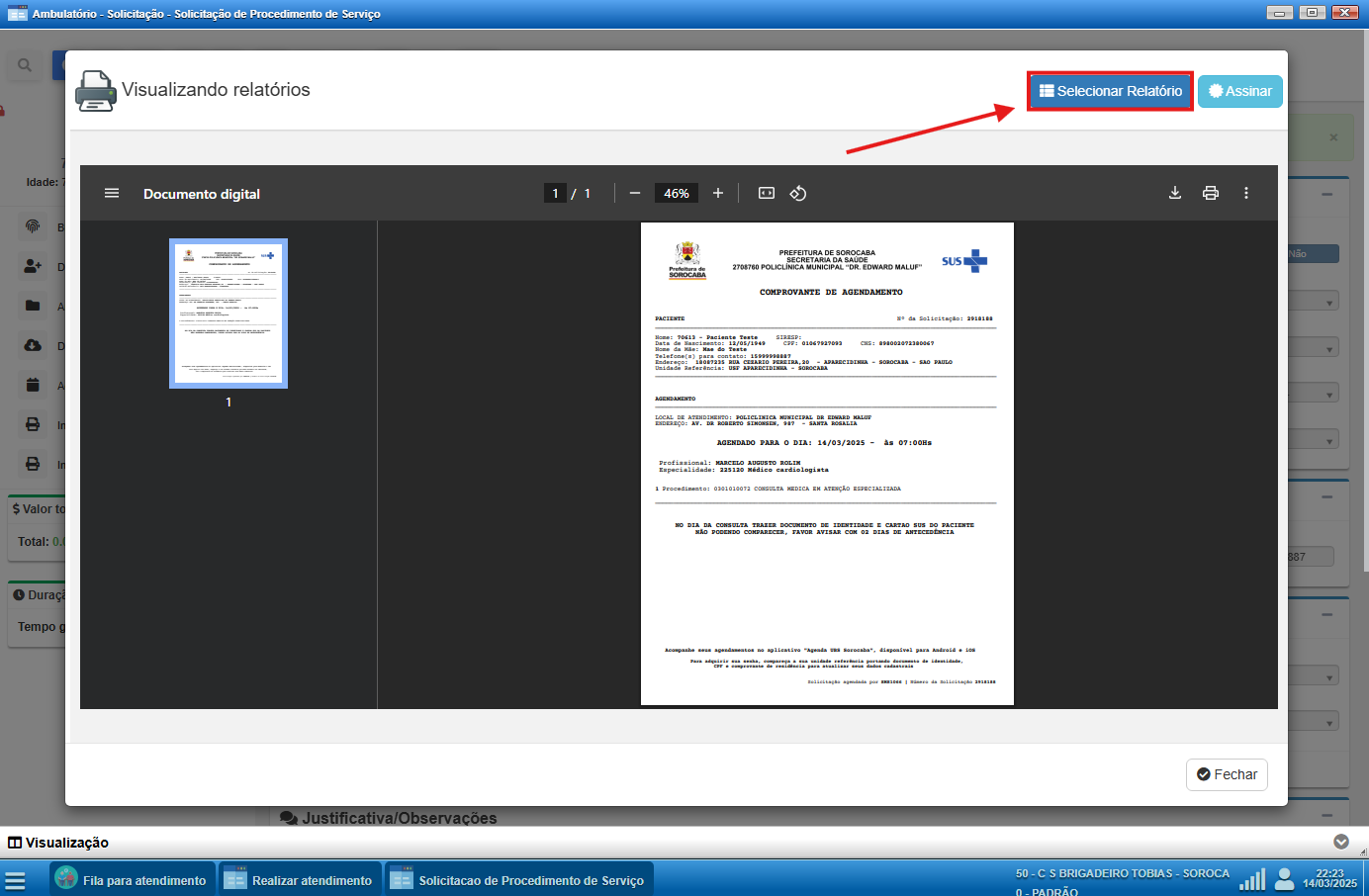Open the PDF viewer more options menu
The height and width of the screenshot is (896, 1369).
pyautogui.click(x=1246, y=194)
